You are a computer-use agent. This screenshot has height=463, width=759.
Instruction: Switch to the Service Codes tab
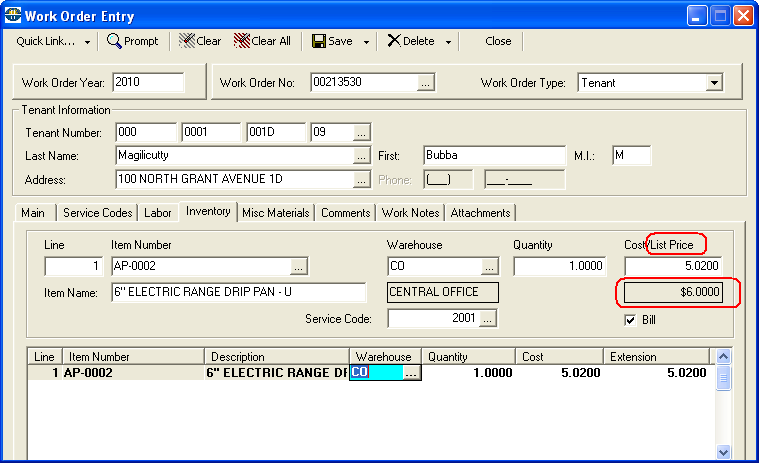(x=97, y=212)
